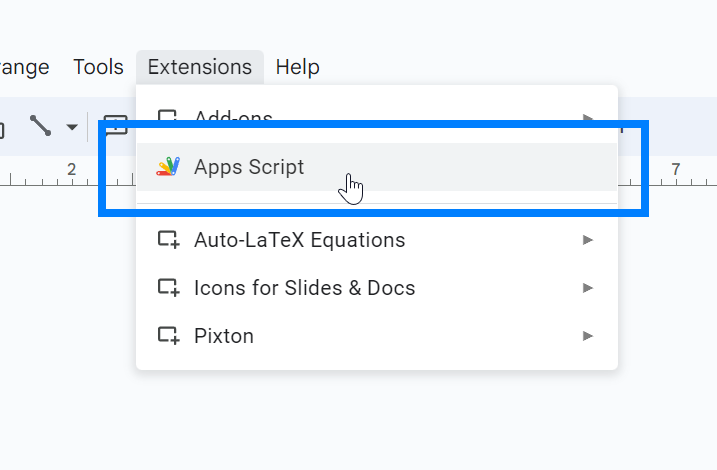Select the Line tool in toolbar
The width and height of the screenshot is (717, 470).
[x=40, y=126]
